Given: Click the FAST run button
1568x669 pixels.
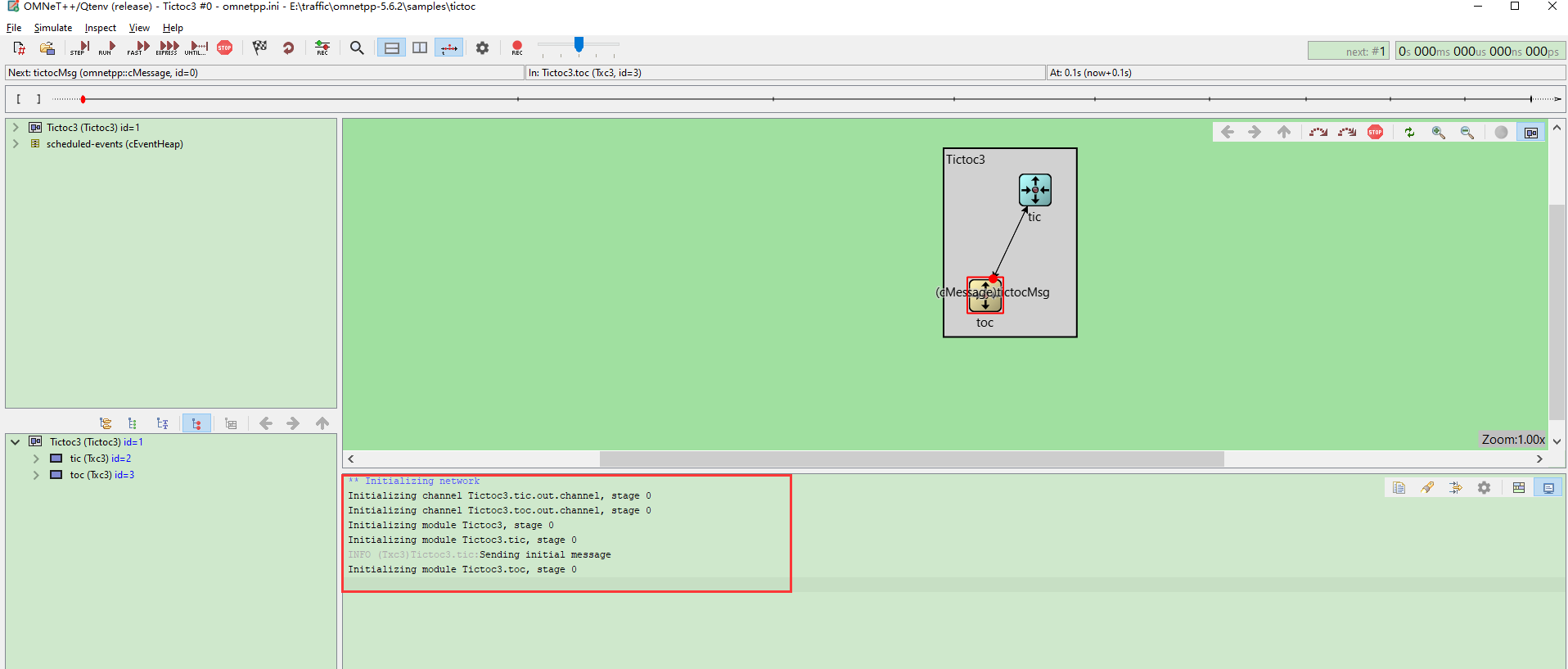Looking at the screenshot, I should [x=138, y=47].
